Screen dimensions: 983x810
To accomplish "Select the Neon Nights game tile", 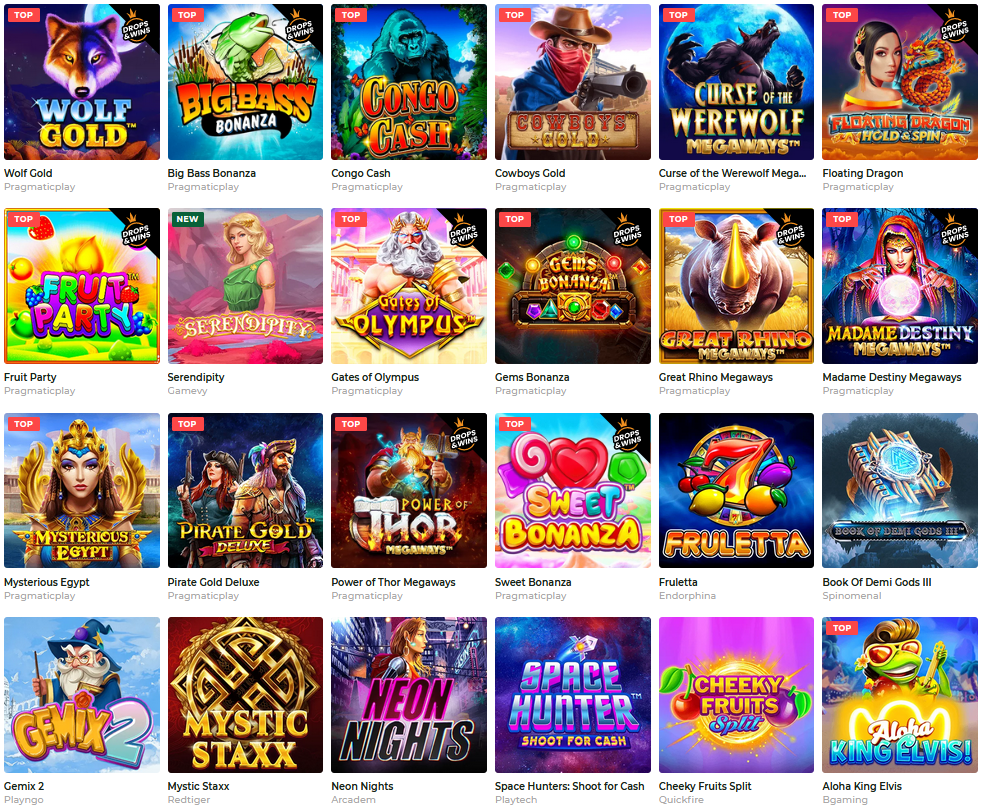I will click(409, 695).
